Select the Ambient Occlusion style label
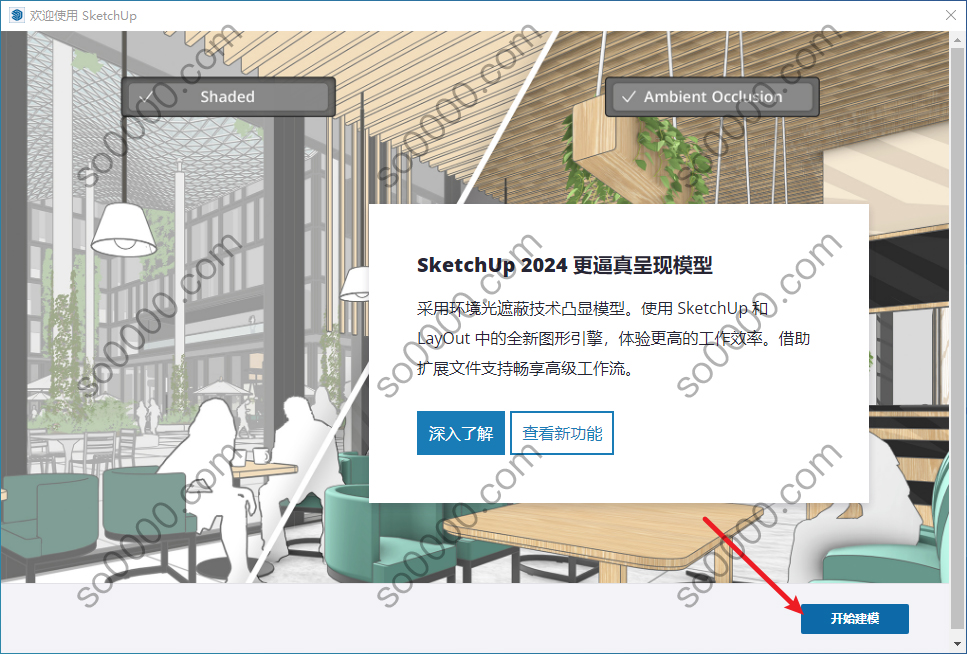This screenshot has height=654, width=967. [713, 97]
